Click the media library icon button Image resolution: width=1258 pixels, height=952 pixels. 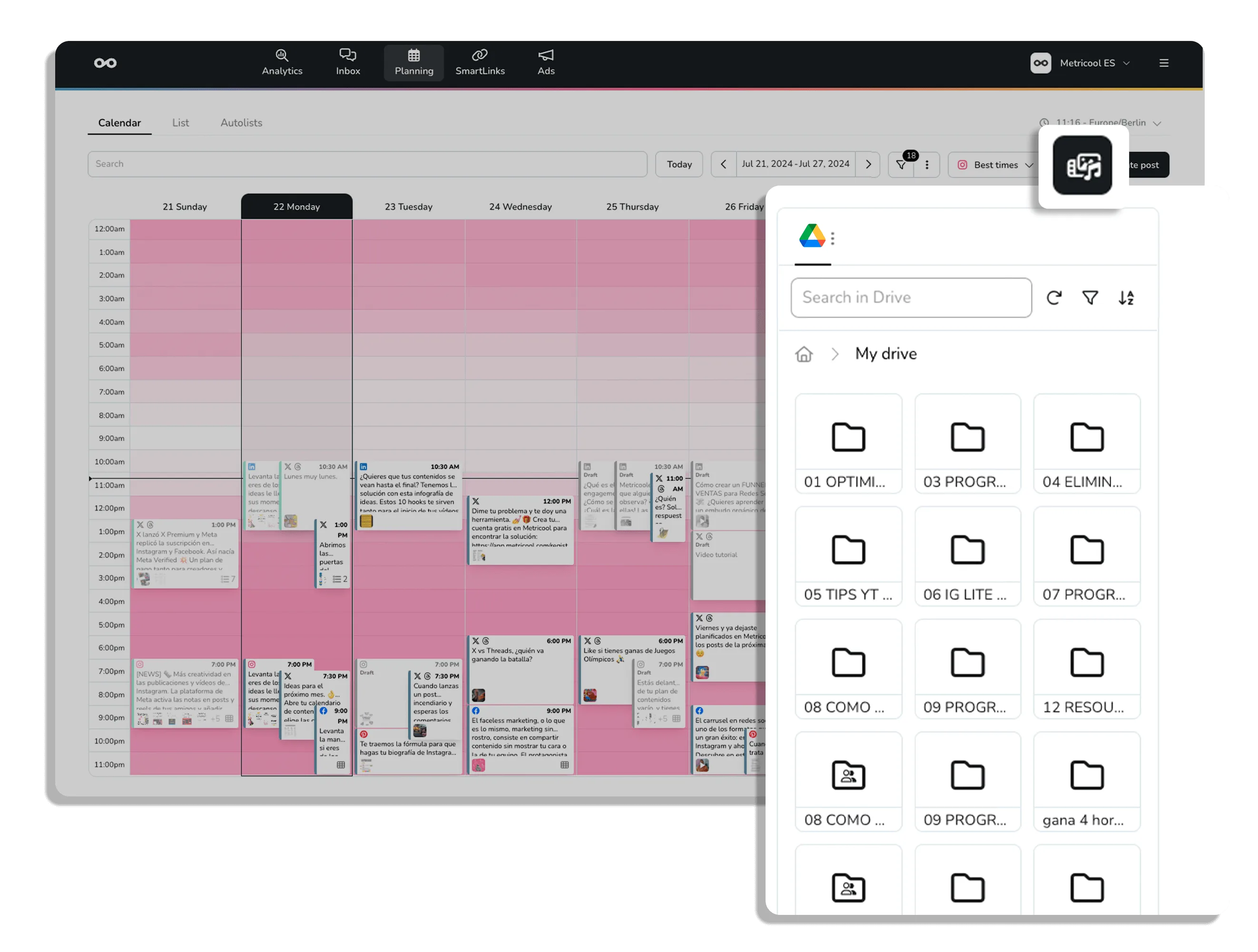[x=1081, y=166]
